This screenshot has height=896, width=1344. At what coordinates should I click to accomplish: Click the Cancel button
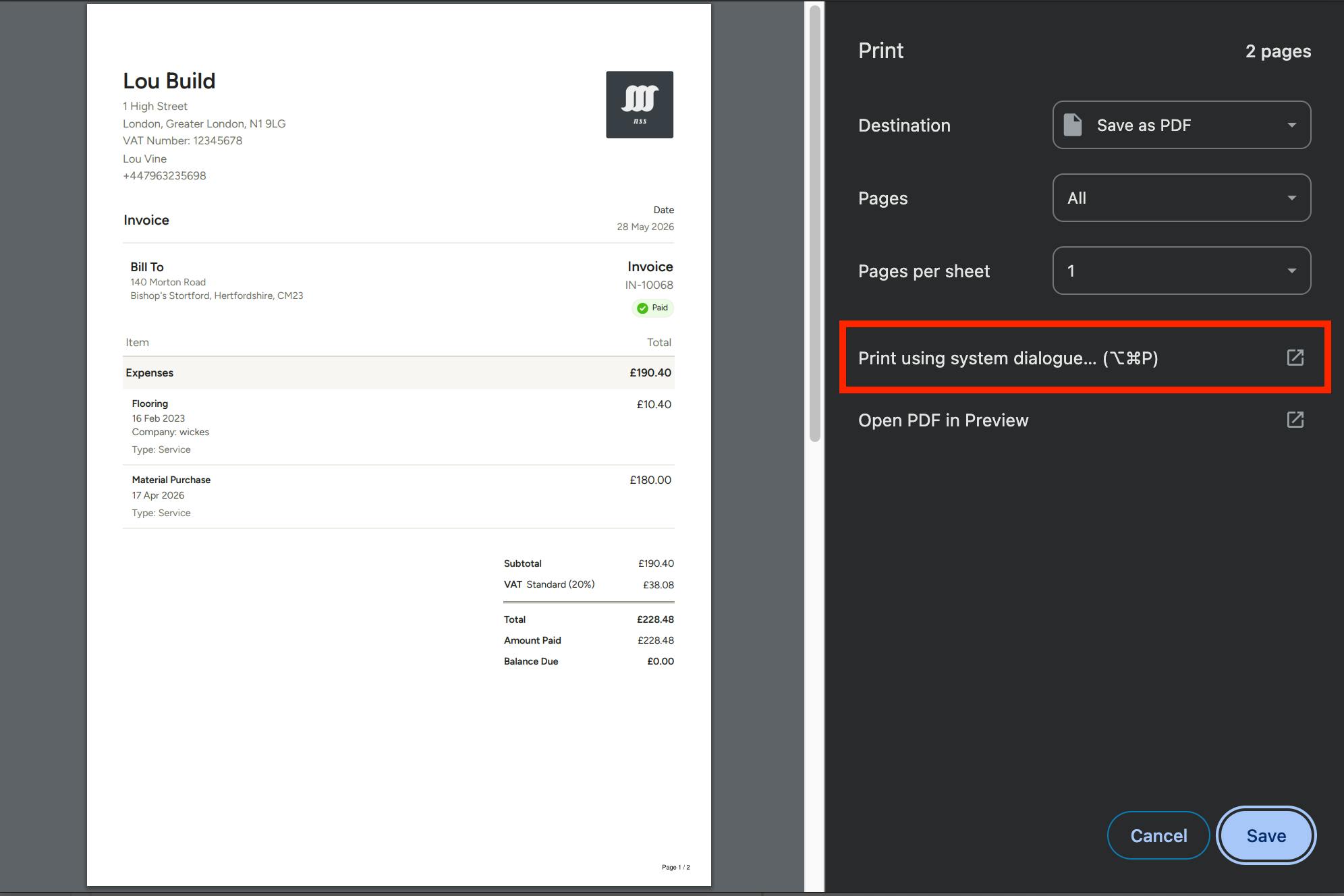[x=1158, y=835]
